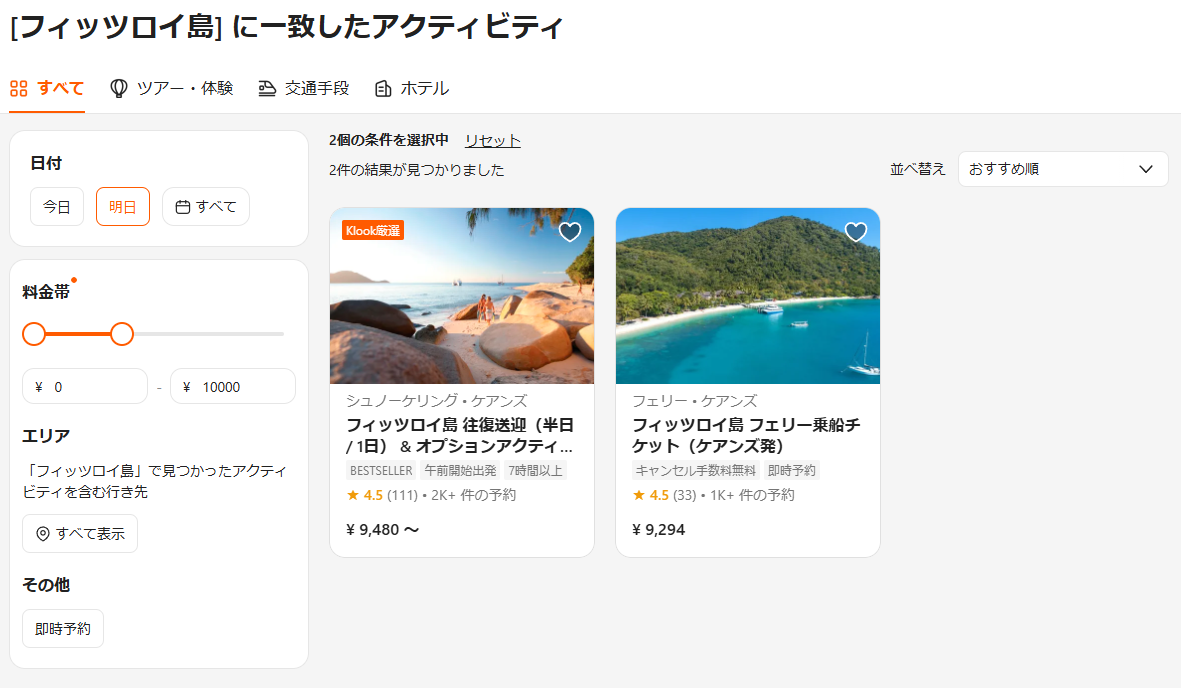
Task: Toggle the 即時予約 filter
Action: pos(63,628)
